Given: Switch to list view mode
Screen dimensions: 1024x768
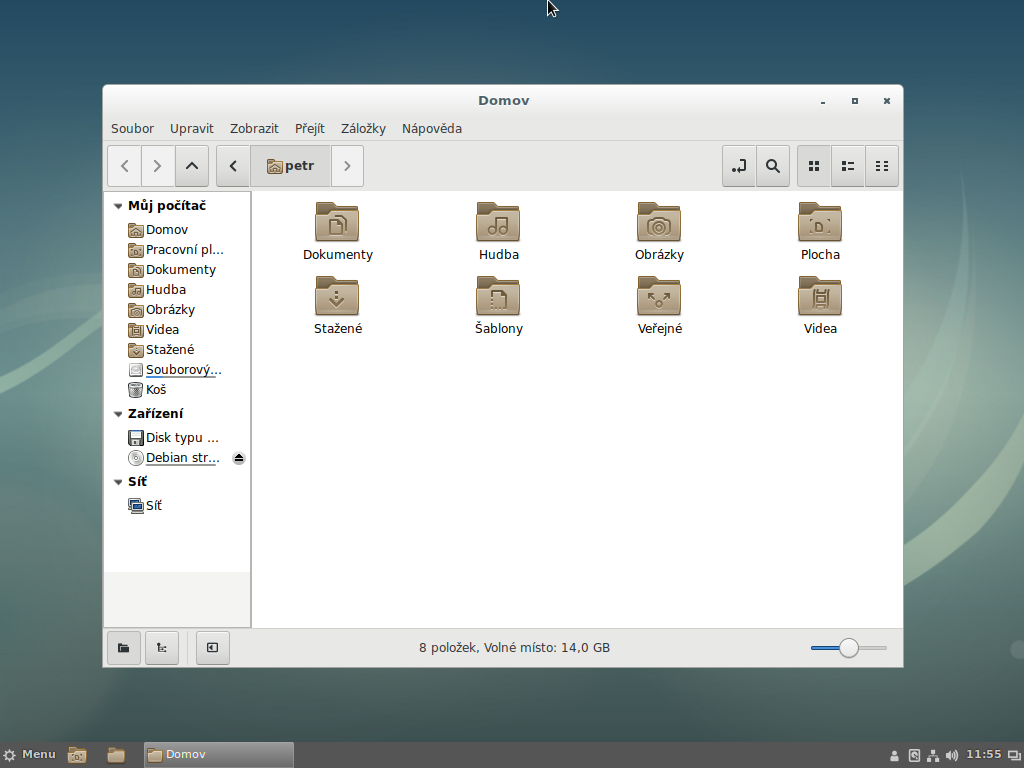Looking at the screenshot, I should [848, 166].
